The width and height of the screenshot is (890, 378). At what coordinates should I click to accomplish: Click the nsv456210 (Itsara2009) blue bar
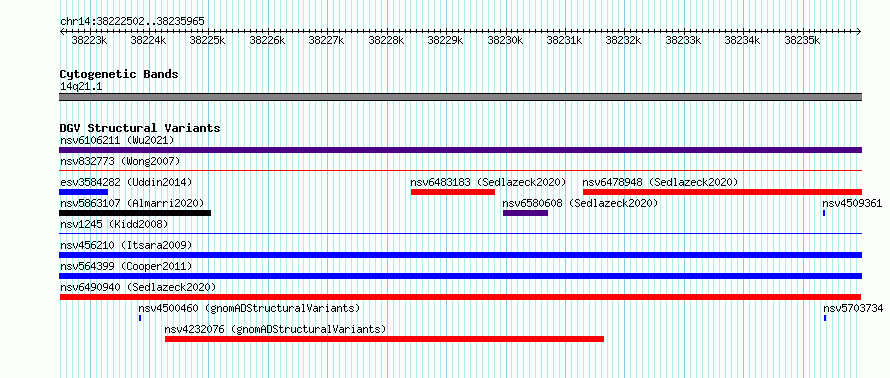click(x=460, y=255)
